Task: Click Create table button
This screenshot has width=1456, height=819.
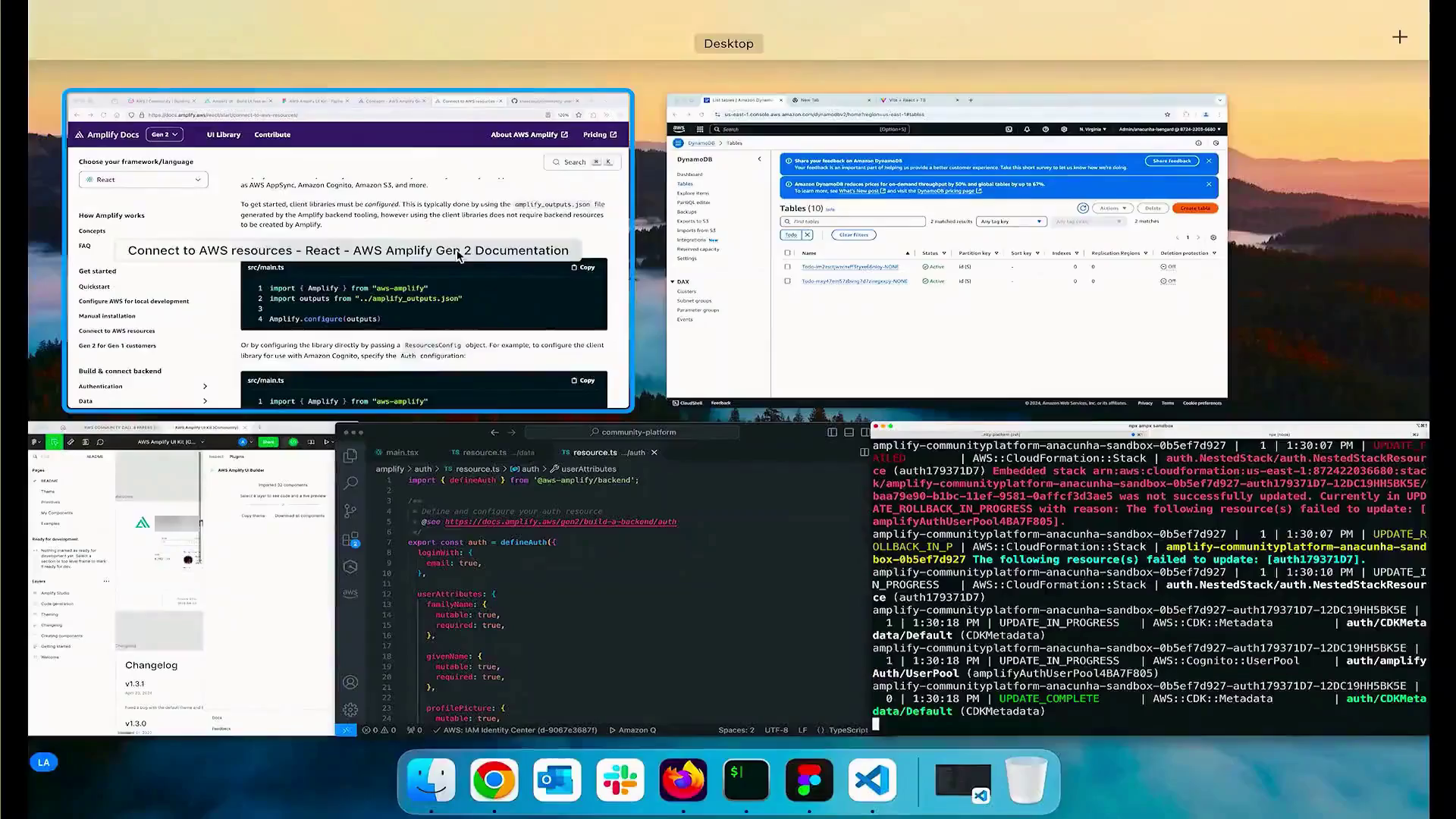Action: (x=1195, y=208)
